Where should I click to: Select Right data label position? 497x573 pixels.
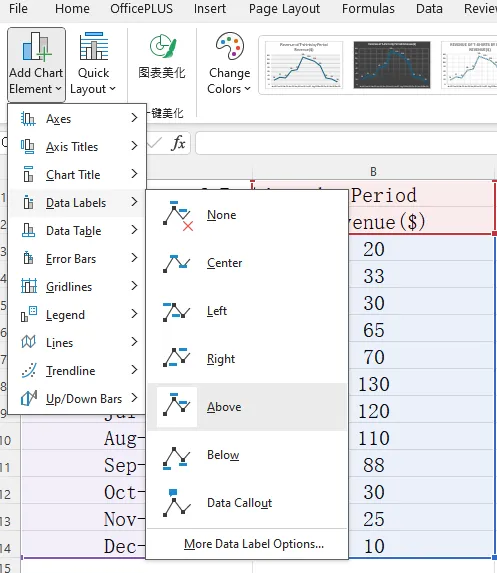tap(247, 359)
